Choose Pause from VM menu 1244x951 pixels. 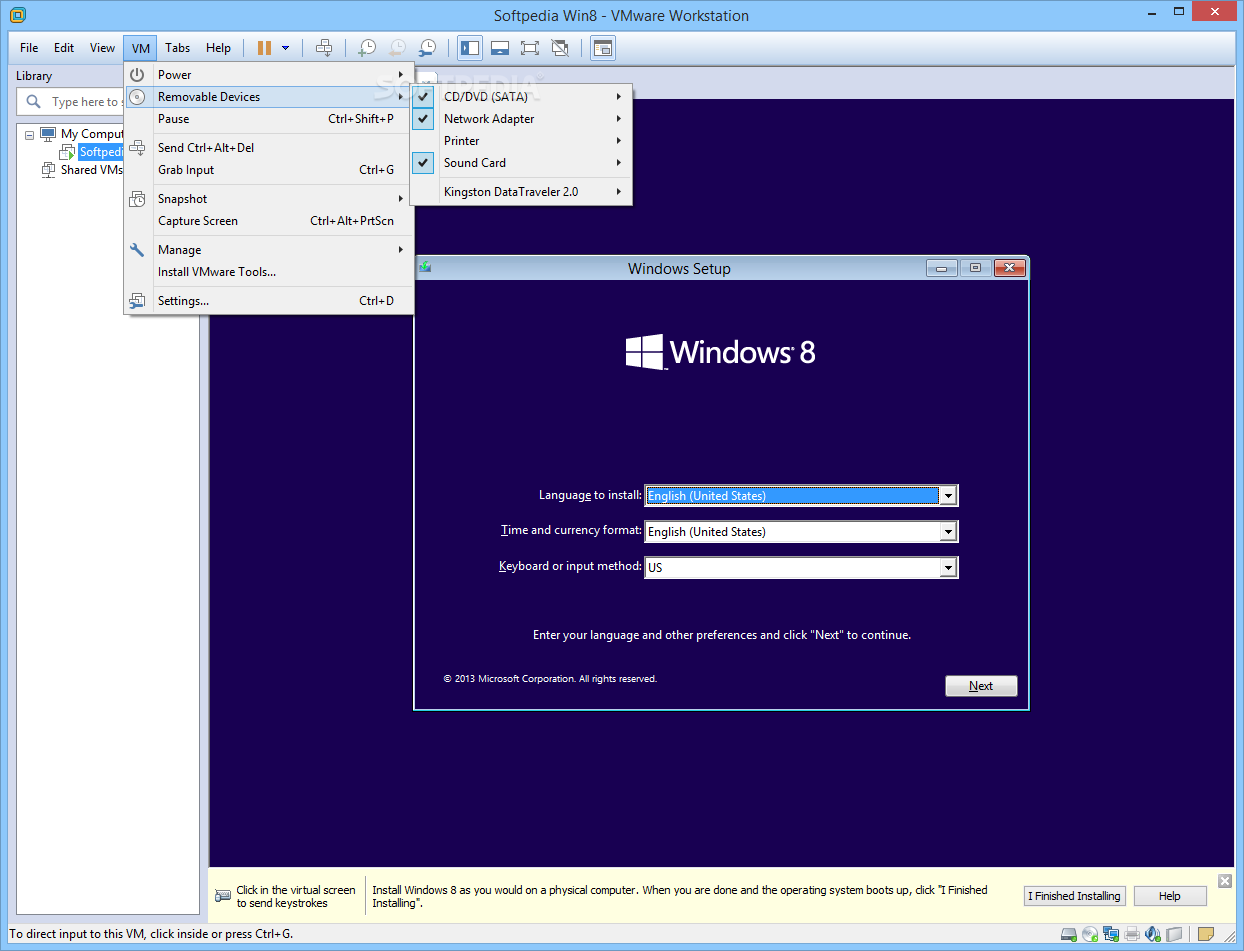click(x=268, y=119)
